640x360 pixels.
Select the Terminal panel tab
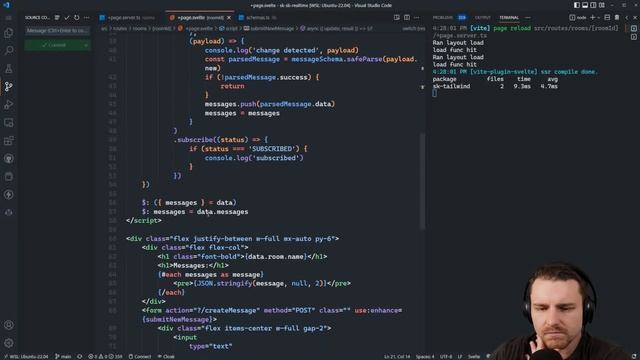point(509,18)
